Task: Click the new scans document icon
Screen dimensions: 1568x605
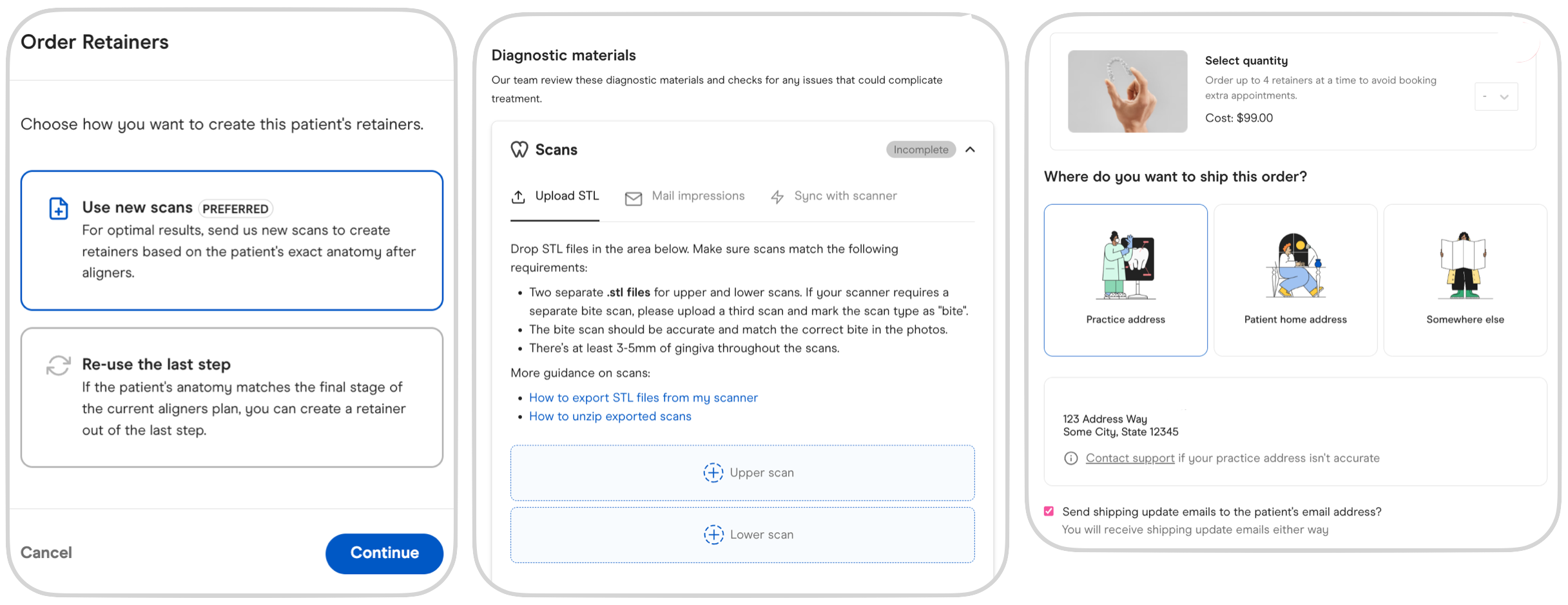Action: (59, 208)
